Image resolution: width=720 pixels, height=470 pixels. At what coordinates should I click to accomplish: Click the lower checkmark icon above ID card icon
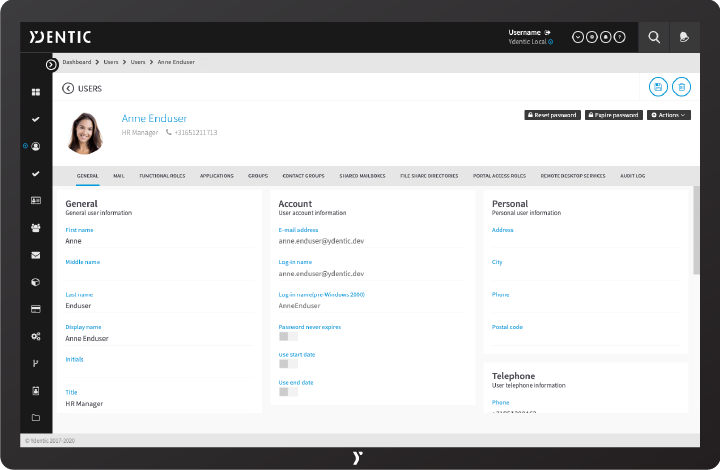pos(35,173)
